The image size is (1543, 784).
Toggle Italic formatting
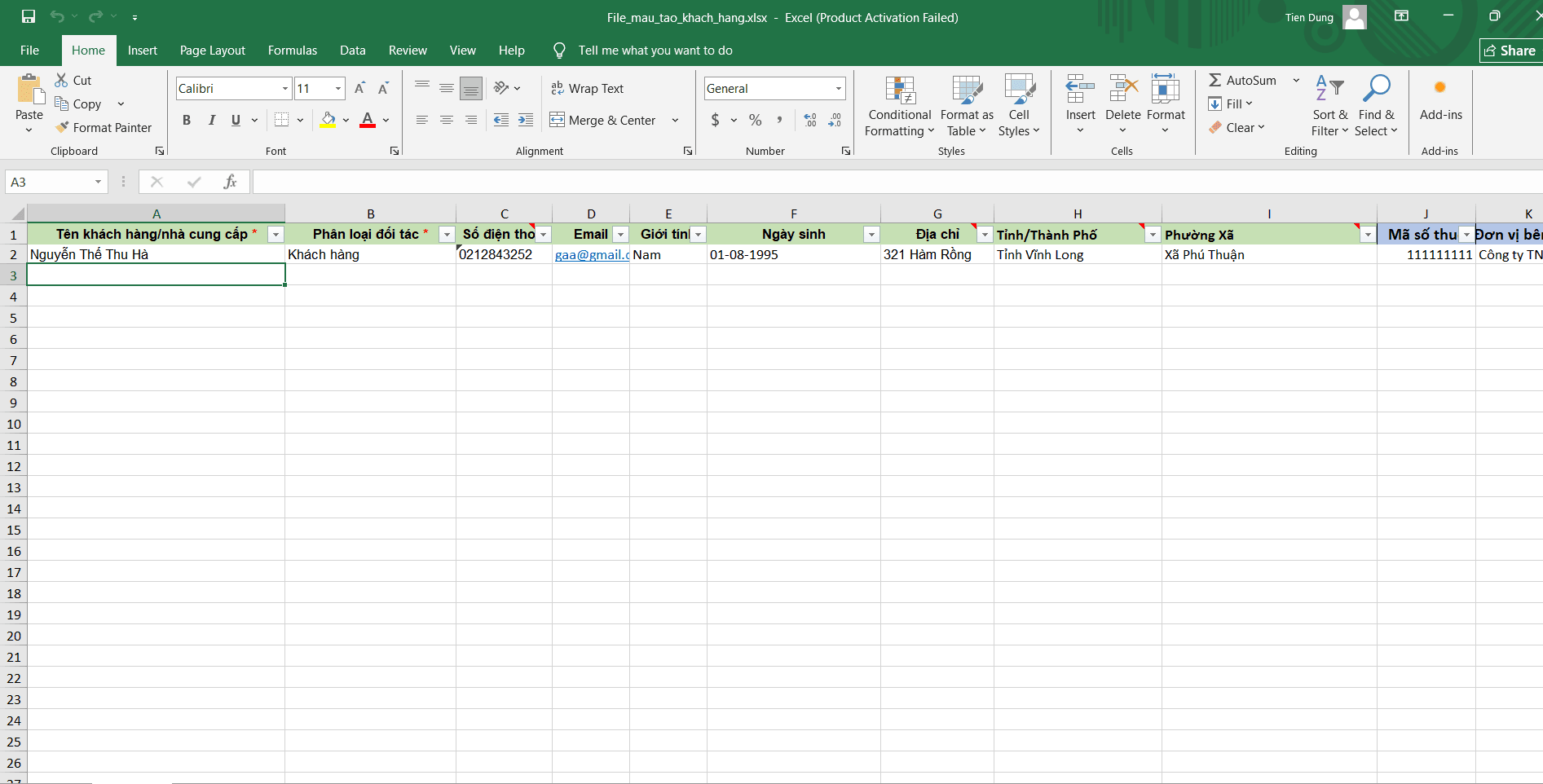211,120
